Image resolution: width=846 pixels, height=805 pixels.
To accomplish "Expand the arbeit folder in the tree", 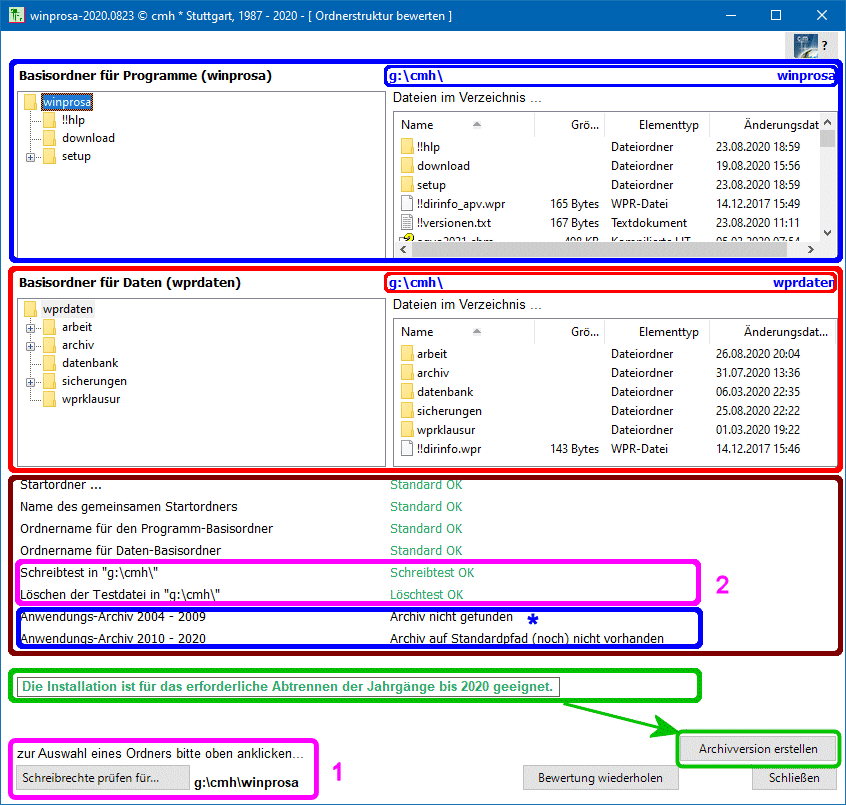I will (x=31, y=328).
